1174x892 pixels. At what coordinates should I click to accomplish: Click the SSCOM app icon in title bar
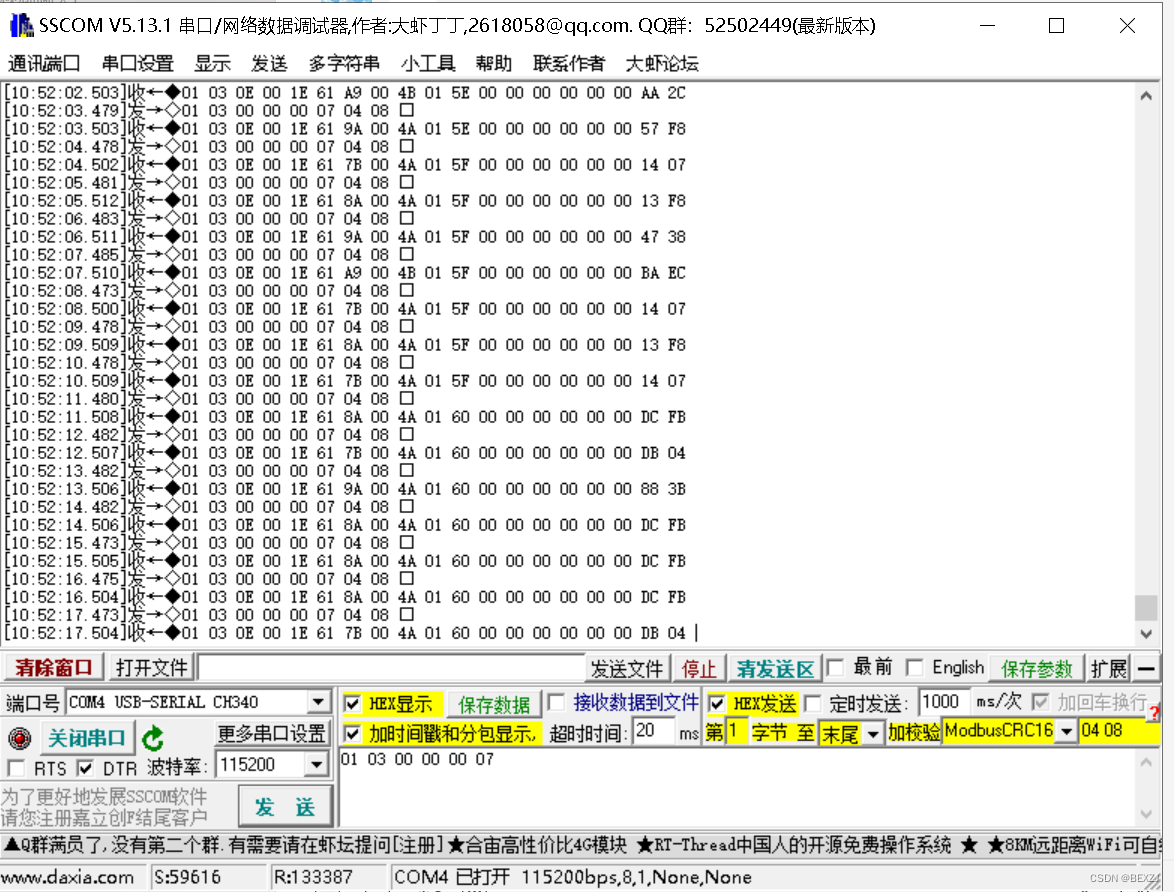(22, 25)
